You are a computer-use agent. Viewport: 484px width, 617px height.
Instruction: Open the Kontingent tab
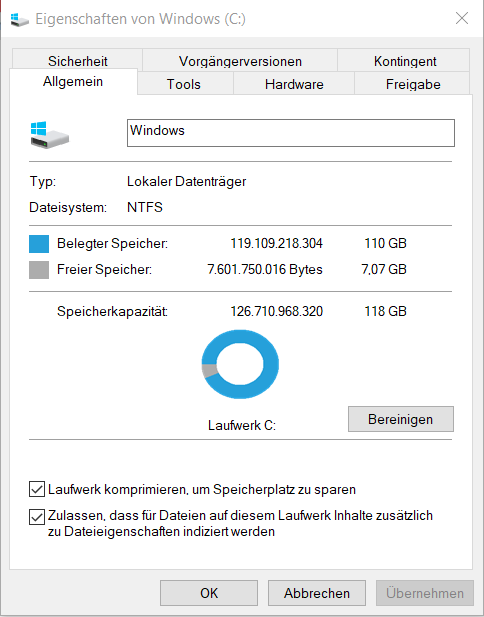click(405, 61)
